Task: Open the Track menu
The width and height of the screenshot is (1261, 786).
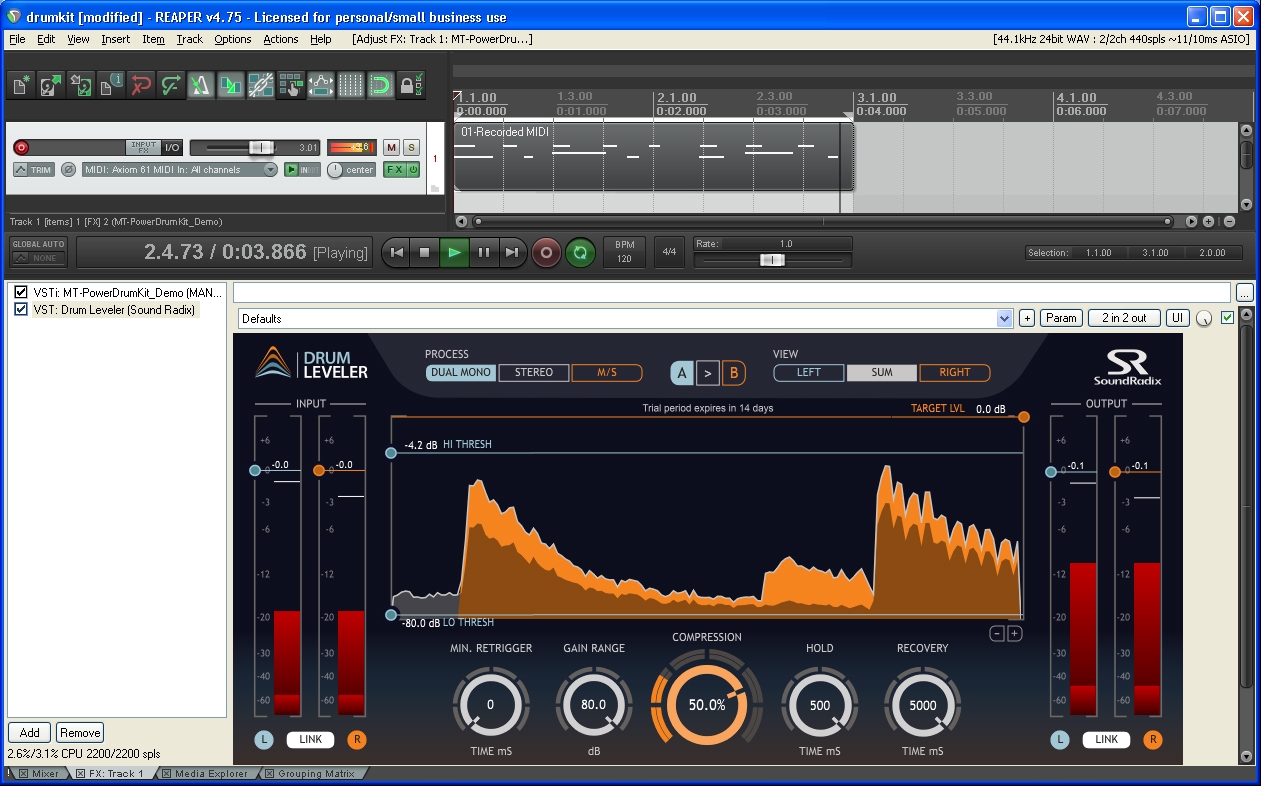Action: coord(189,39)
